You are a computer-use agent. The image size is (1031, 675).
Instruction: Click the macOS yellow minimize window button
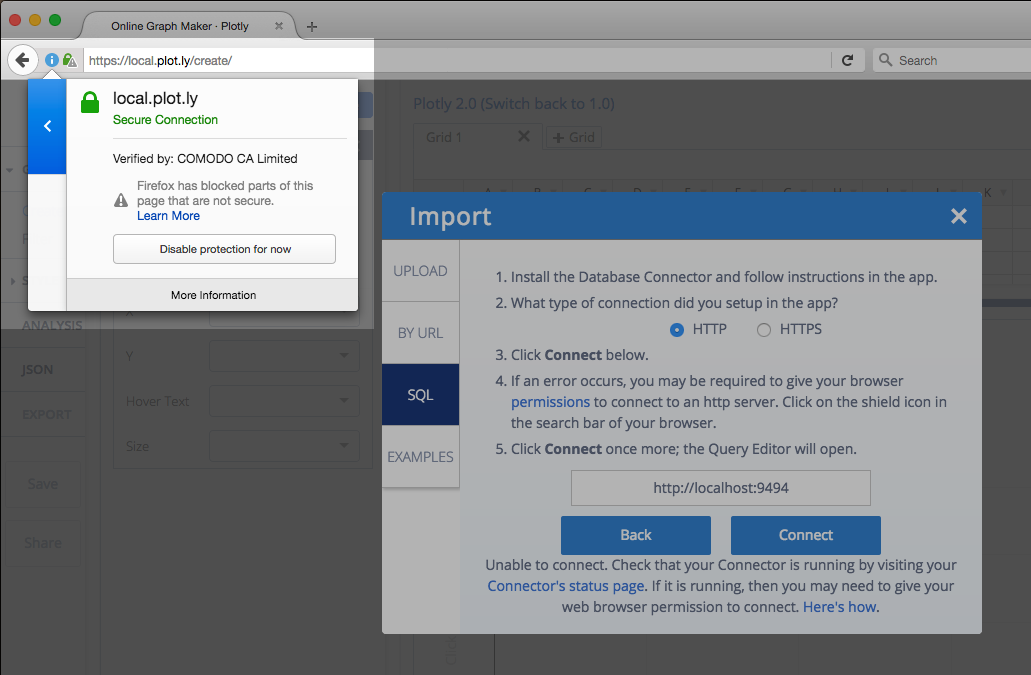[35, 20]
